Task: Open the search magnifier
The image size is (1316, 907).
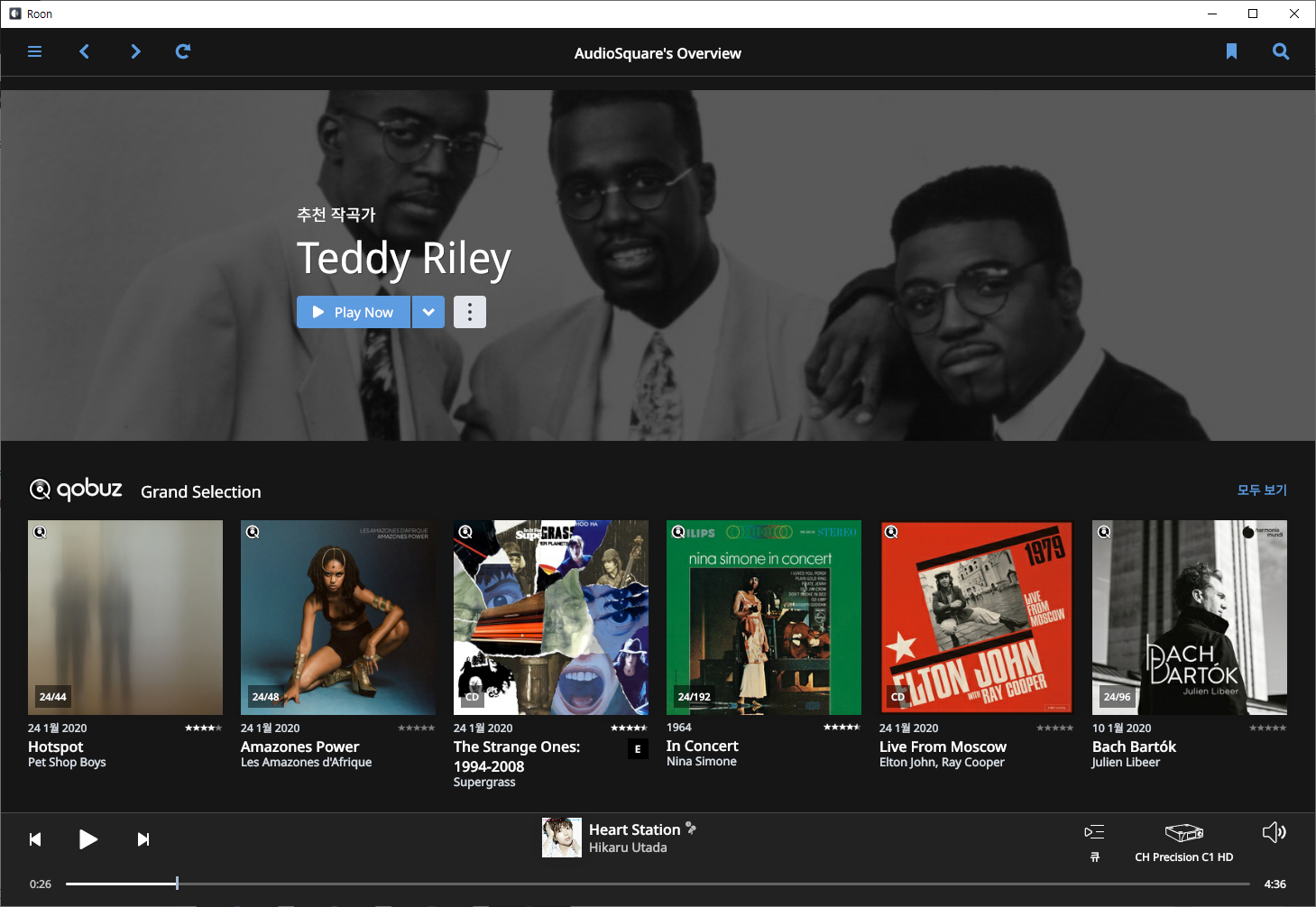Action: [x=1280, y=51]
